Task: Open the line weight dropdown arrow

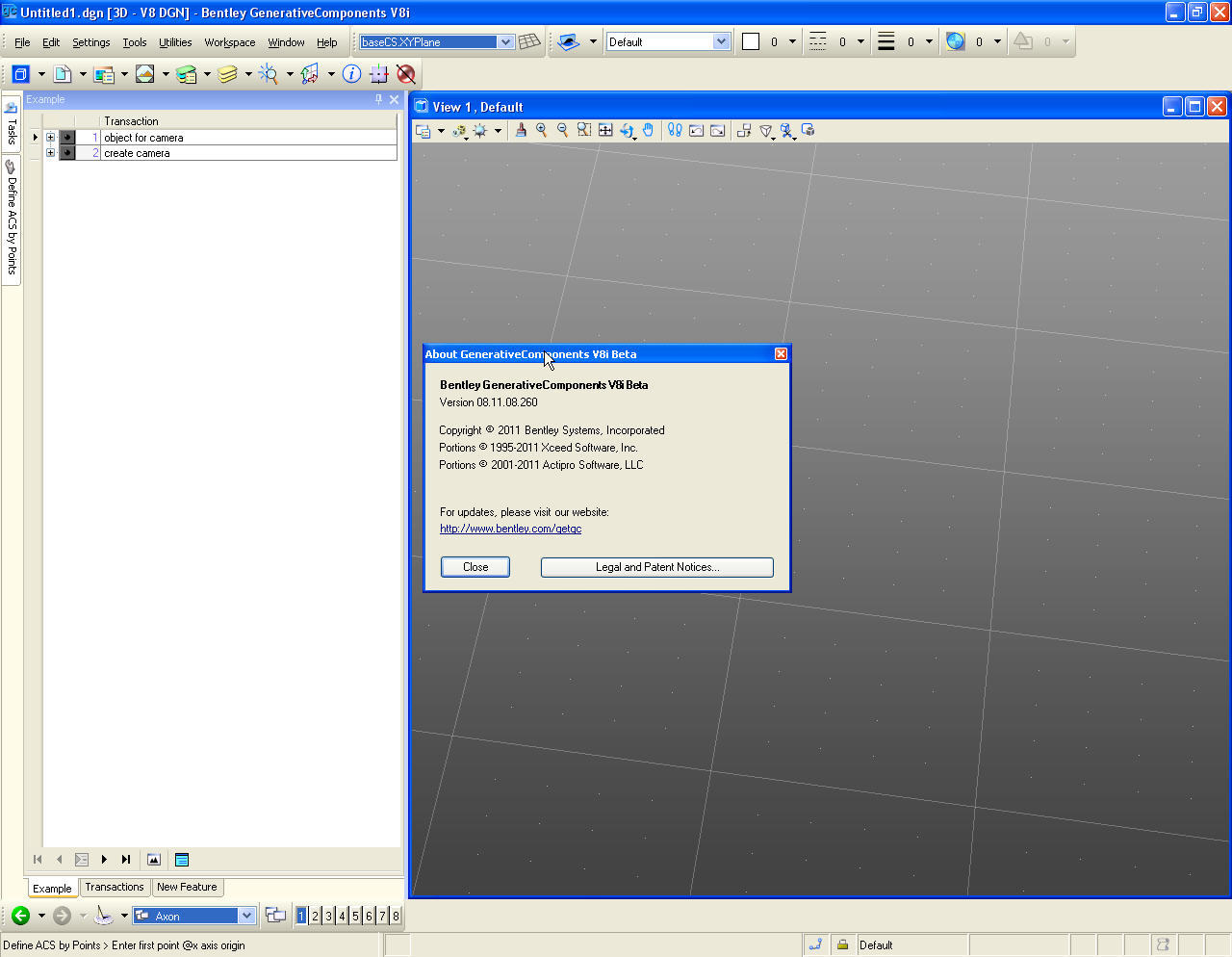Action: coord(929,41)
